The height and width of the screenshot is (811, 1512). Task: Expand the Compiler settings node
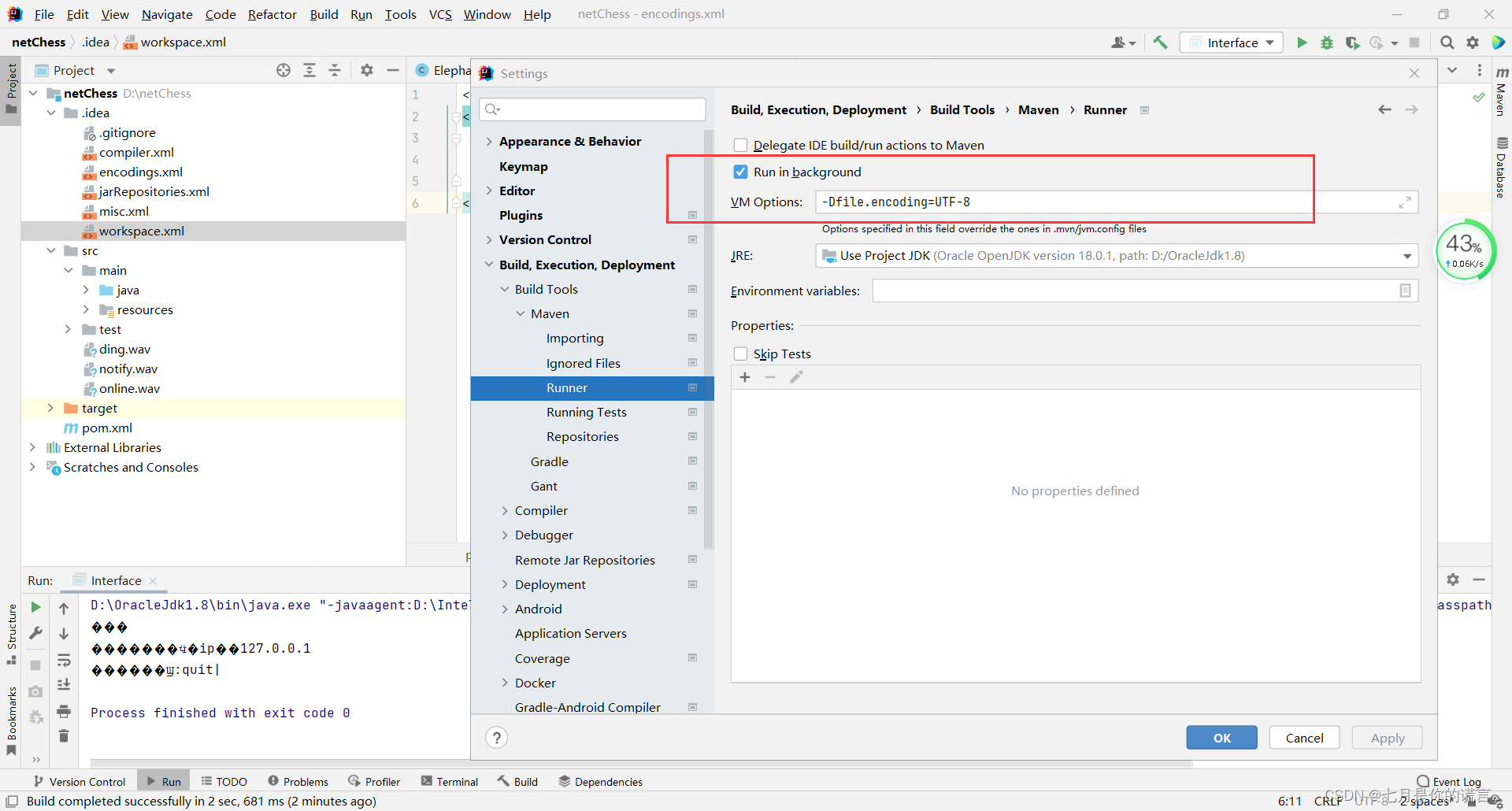coord(505,510)
